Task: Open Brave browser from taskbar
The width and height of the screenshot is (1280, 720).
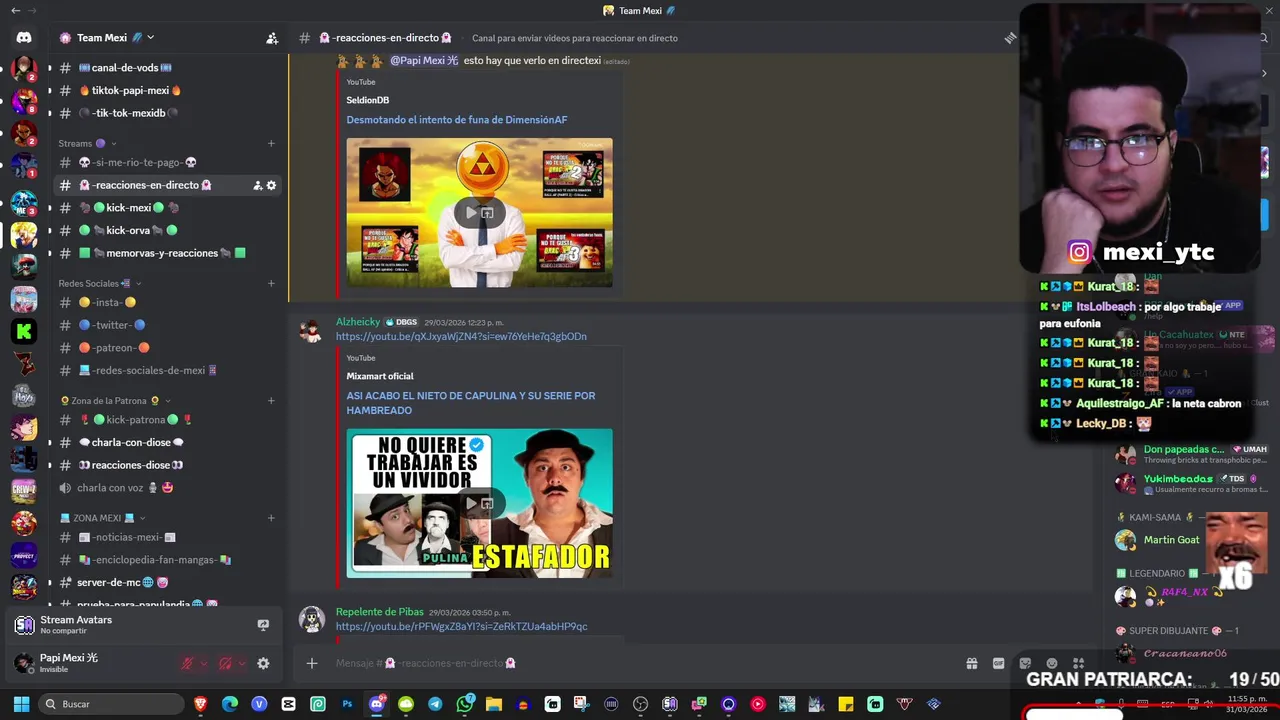Action: pyautogui.click(x=200, y=704)
